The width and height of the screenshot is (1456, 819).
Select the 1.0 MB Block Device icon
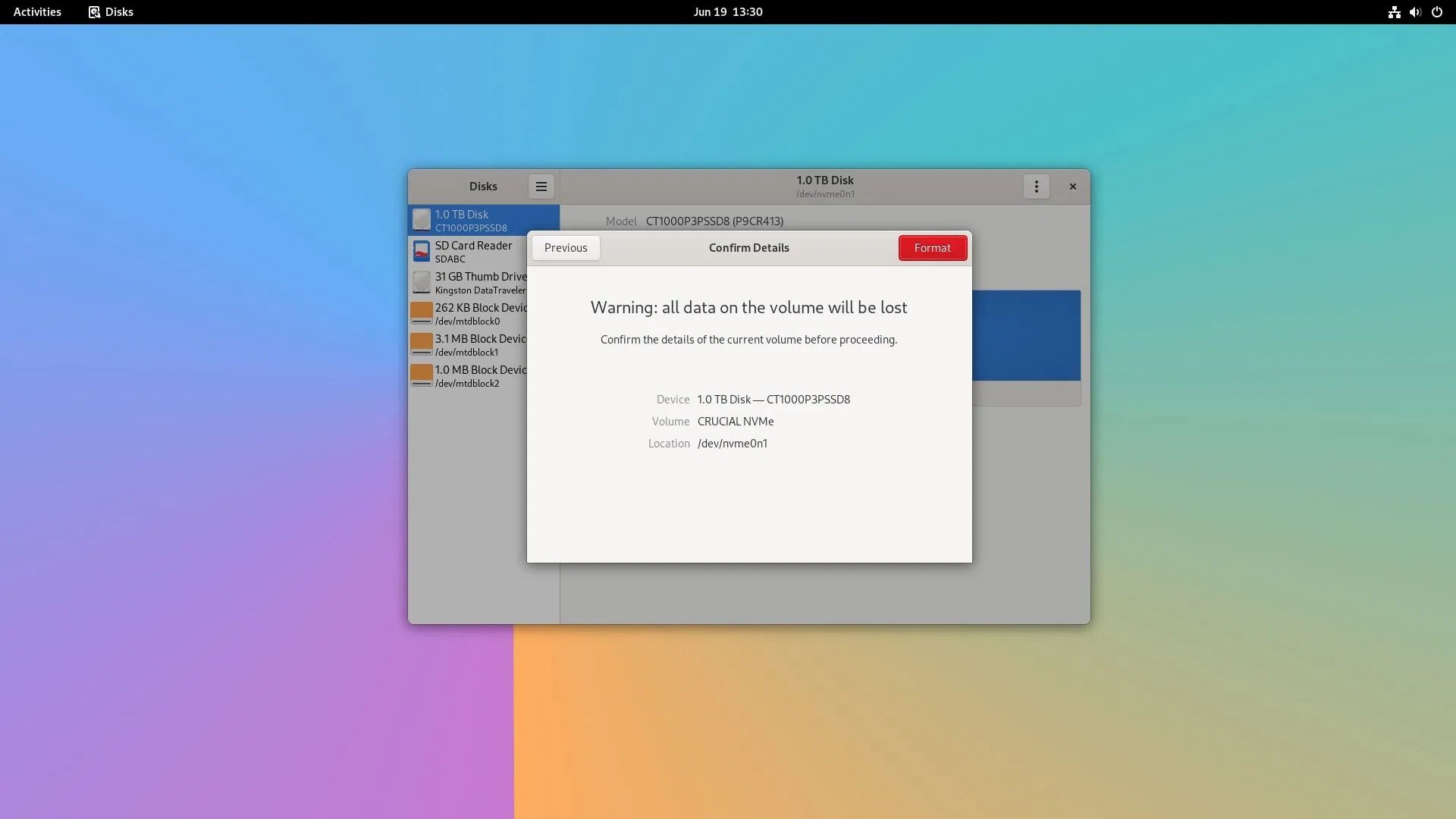[422, 375]
